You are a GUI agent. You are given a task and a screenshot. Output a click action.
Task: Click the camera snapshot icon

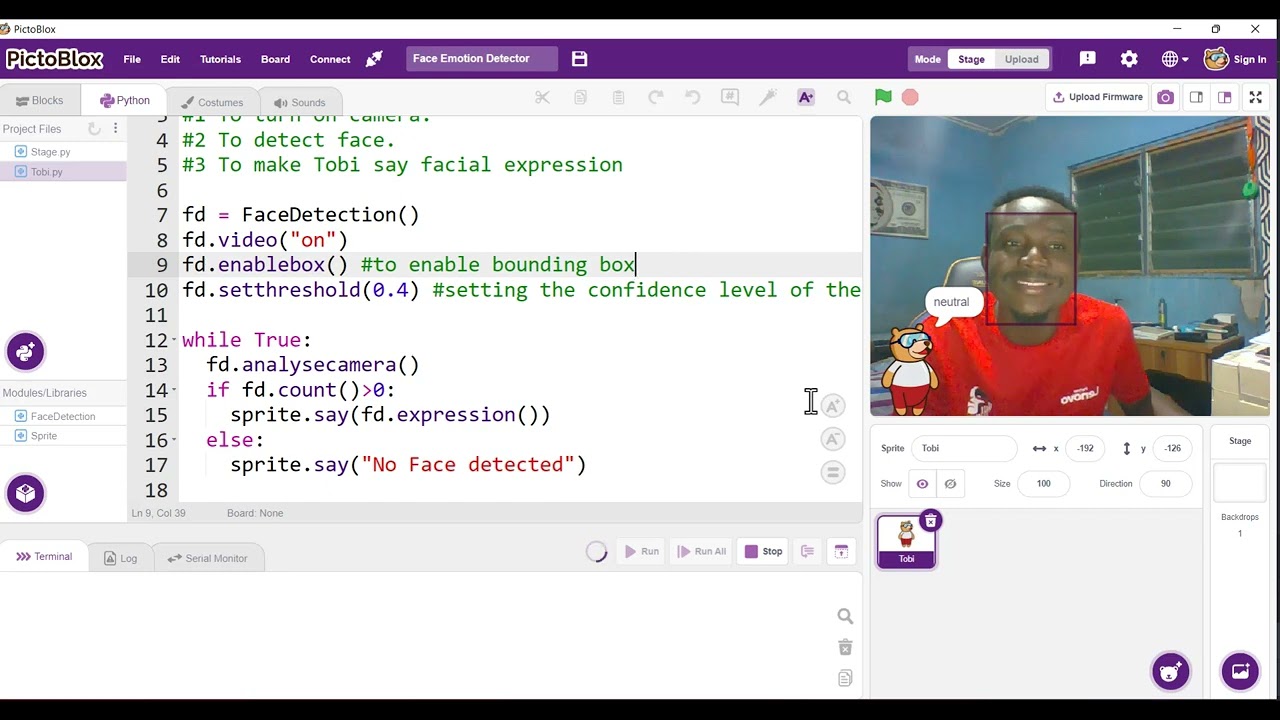click(x=1166, y=97)
